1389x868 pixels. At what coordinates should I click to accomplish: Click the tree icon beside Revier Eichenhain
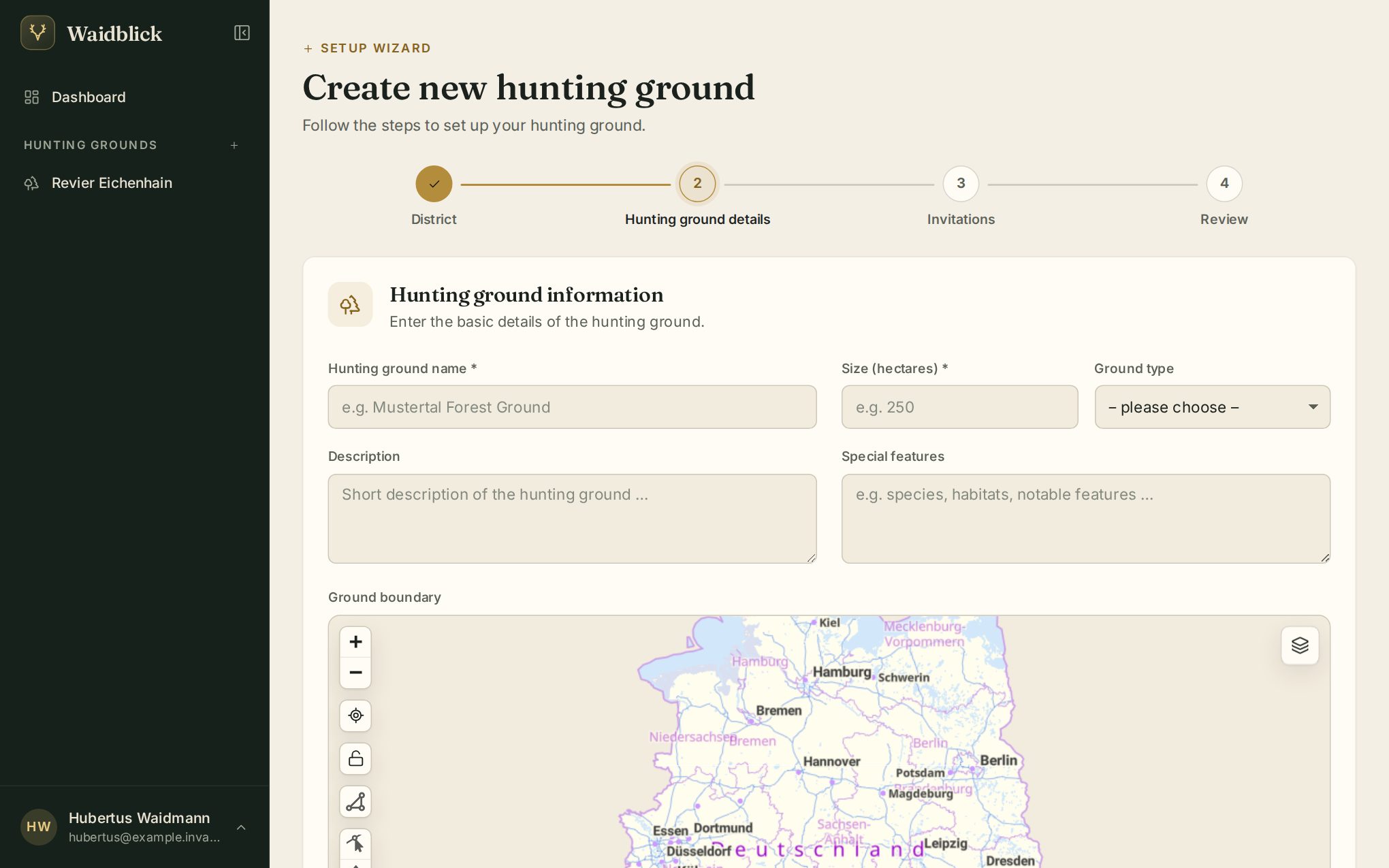pos(31,183)
